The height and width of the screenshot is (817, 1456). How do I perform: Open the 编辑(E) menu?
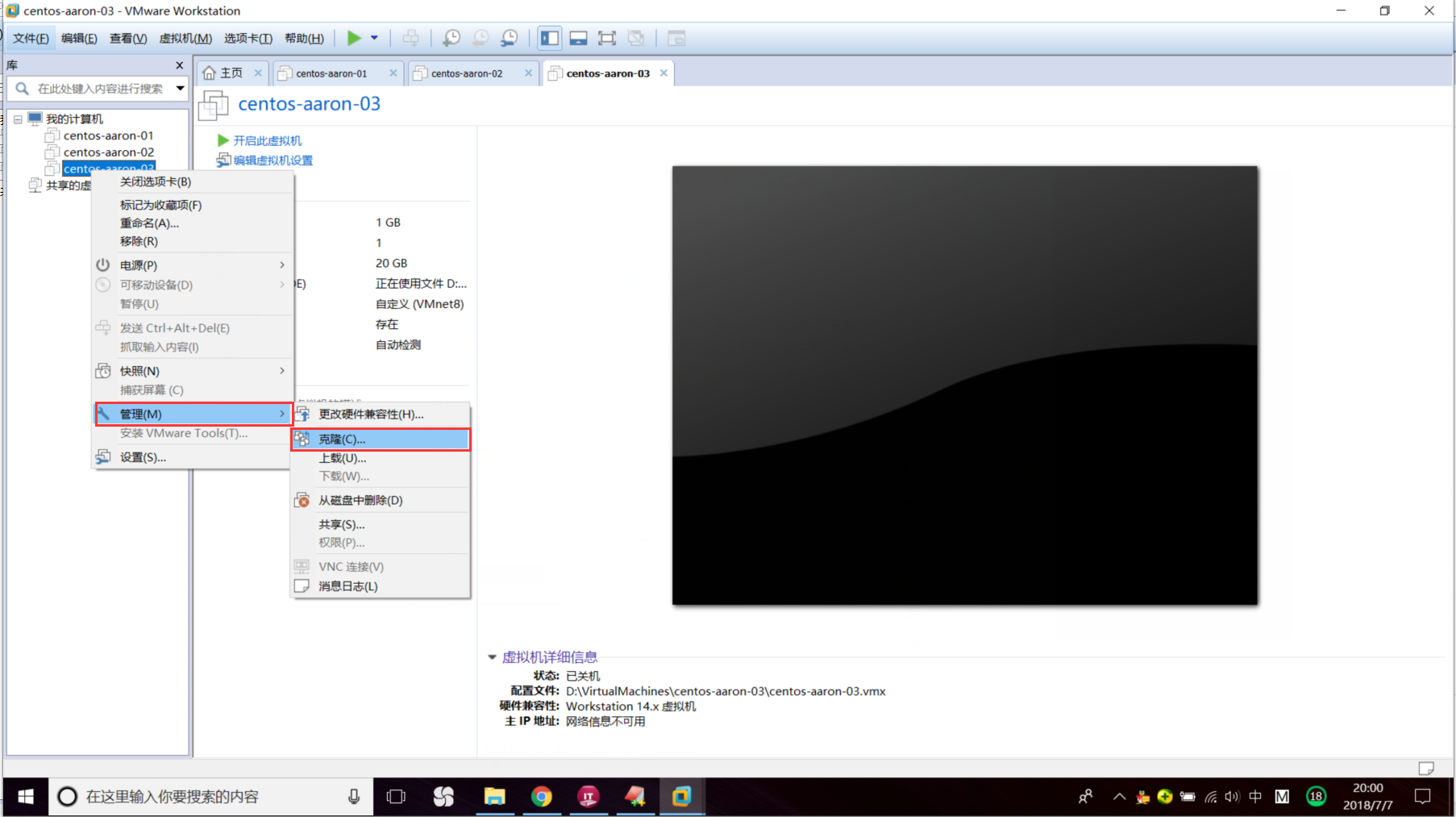pos(79,38)
